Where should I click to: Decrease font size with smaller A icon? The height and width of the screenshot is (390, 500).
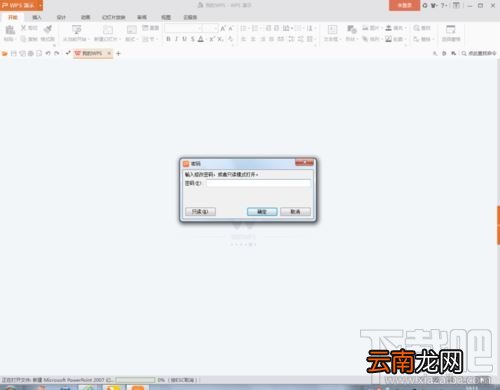(231, 29)
